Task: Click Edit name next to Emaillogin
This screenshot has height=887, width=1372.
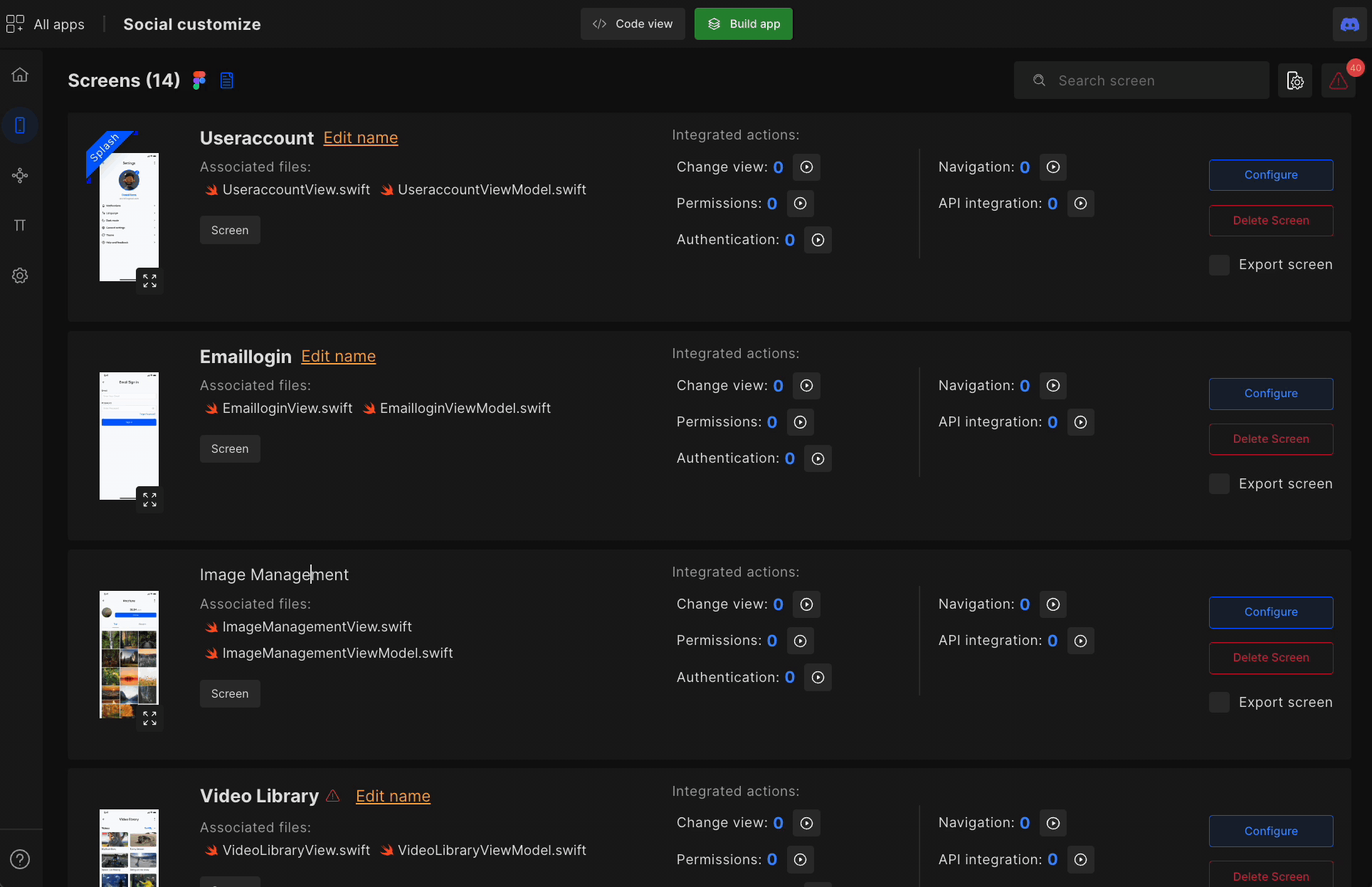Action: [339, 357]
